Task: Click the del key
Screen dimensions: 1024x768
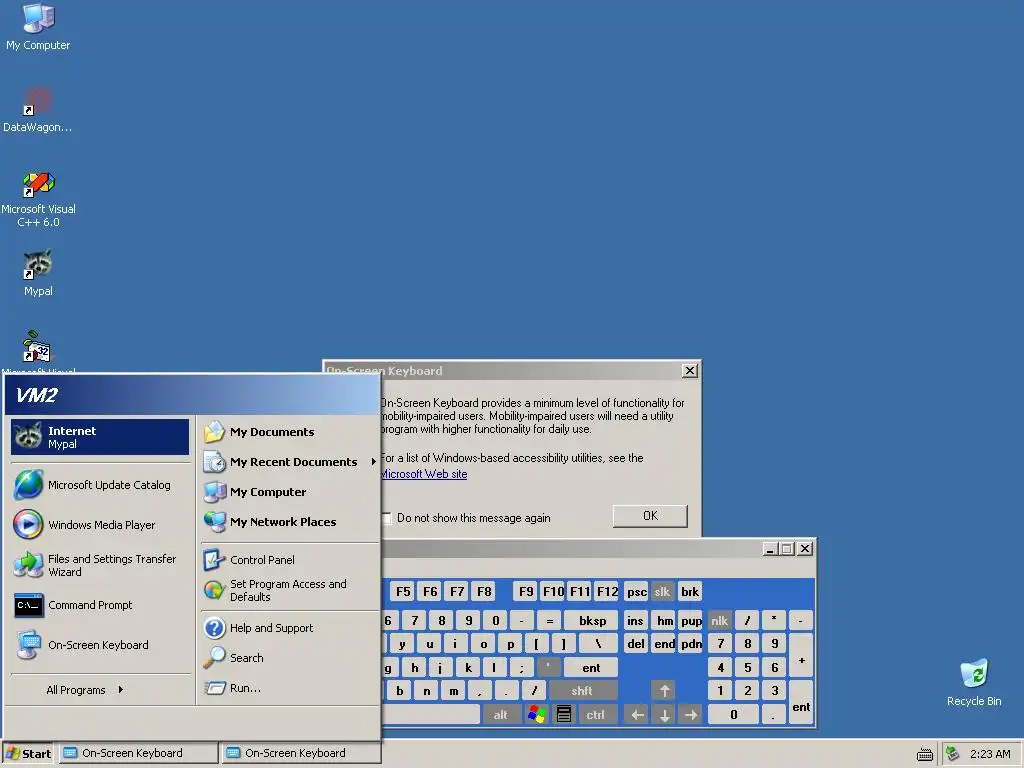Action: 635,644
